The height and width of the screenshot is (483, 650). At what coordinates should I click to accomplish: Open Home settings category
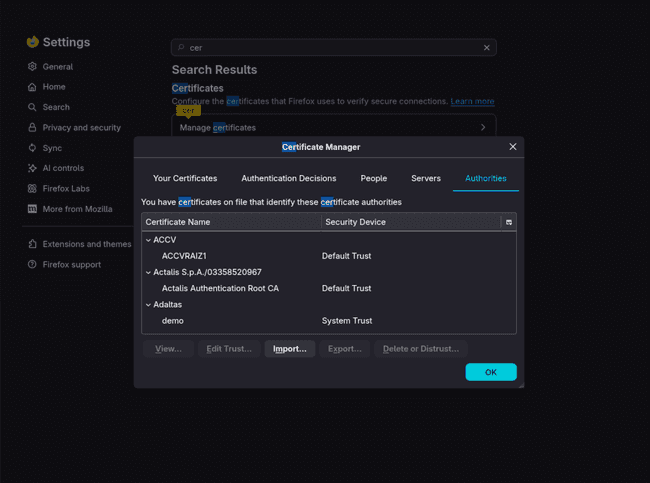54,87
